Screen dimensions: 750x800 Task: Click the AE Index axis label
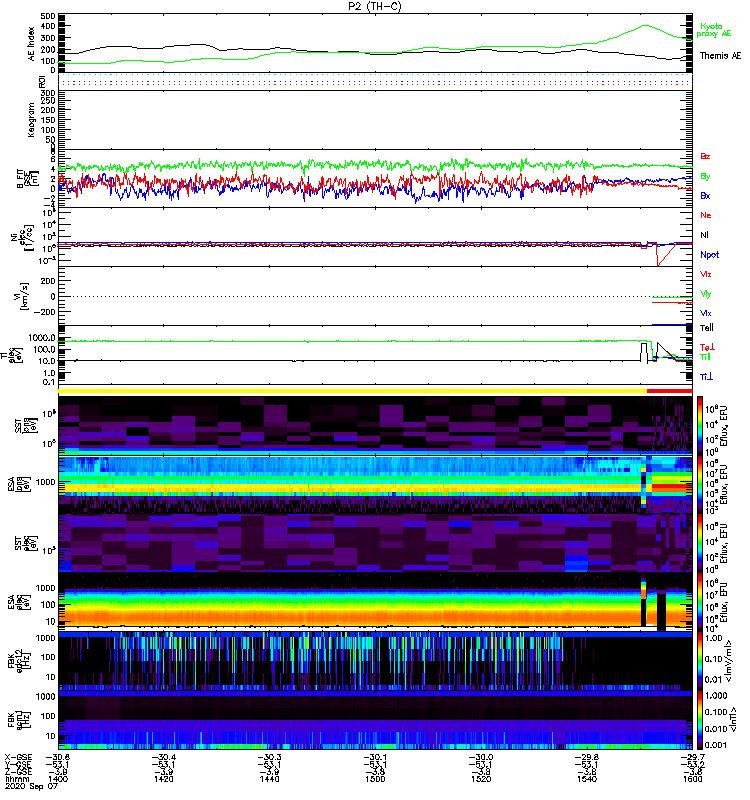[31, 44]
